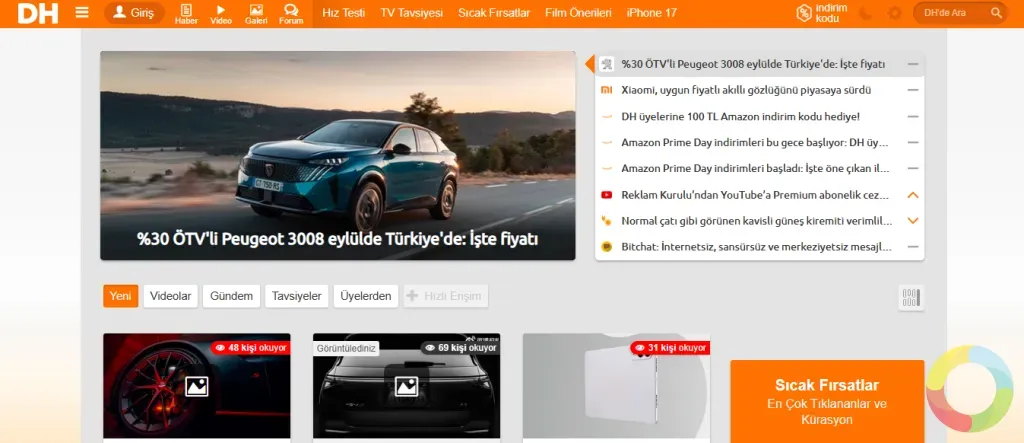The width and height of the screenshot is (1024, 443).
Task: Click the 69 kişi okuyor badge
Action: 460,348
